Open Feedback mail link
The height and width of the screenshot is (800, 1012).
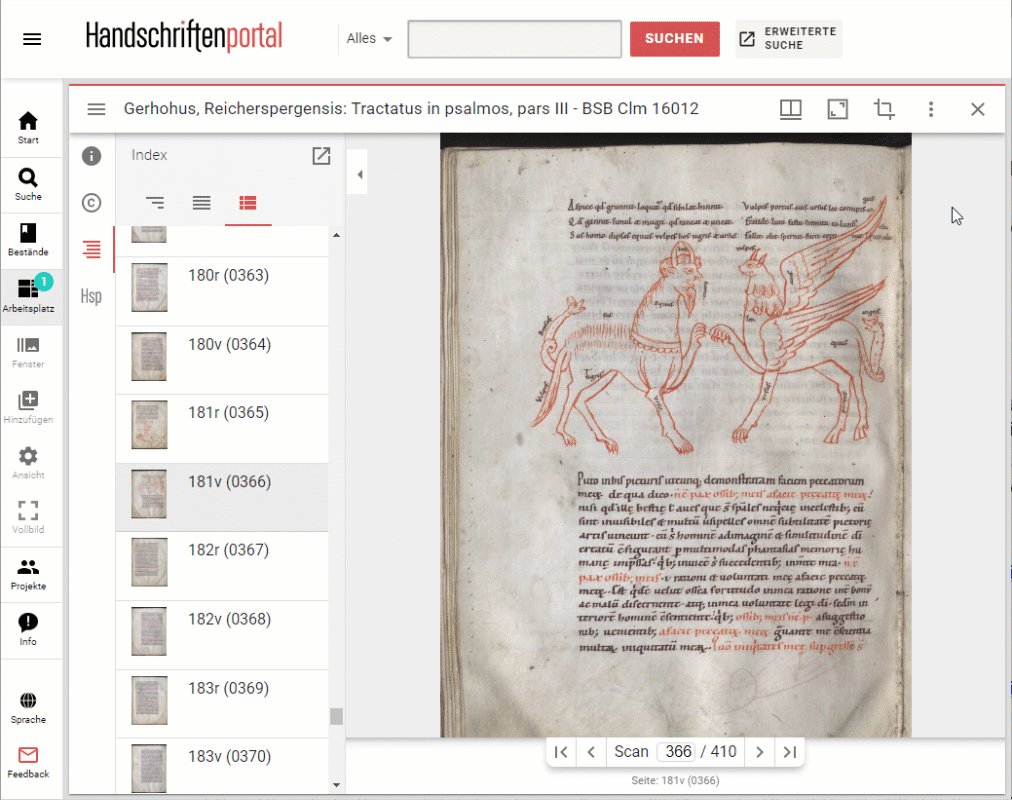28,763
